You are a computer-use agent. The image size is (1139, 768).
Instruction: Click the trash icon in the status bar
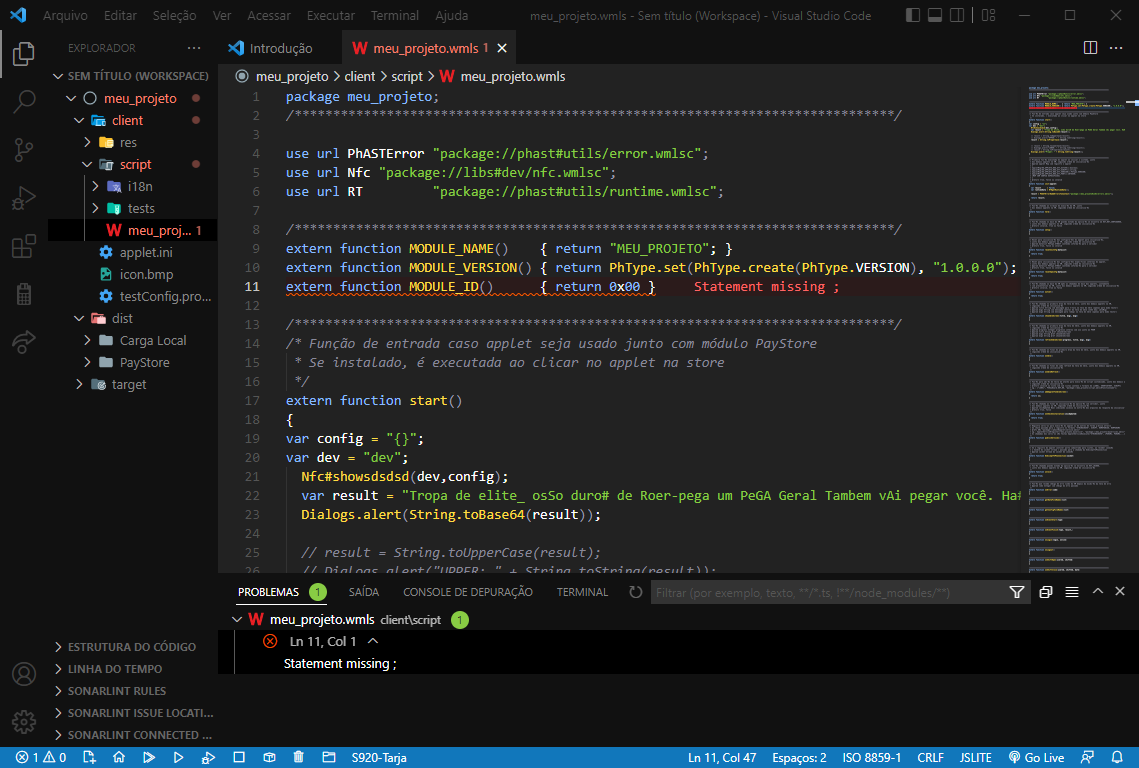pyautogui.click(x=298, y=757)
